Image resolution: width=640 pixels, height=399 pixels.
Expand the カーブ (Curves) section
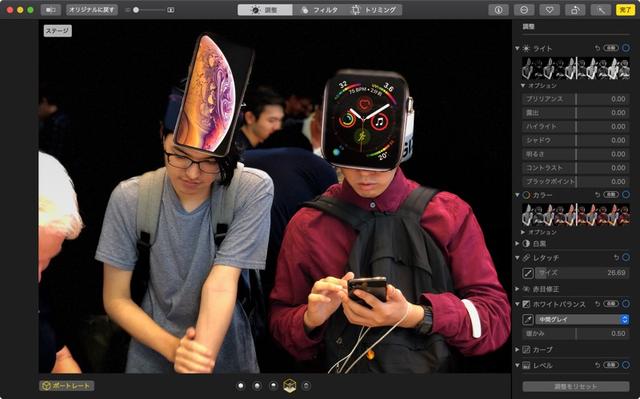pyautogui.click(x=517, y=350)
